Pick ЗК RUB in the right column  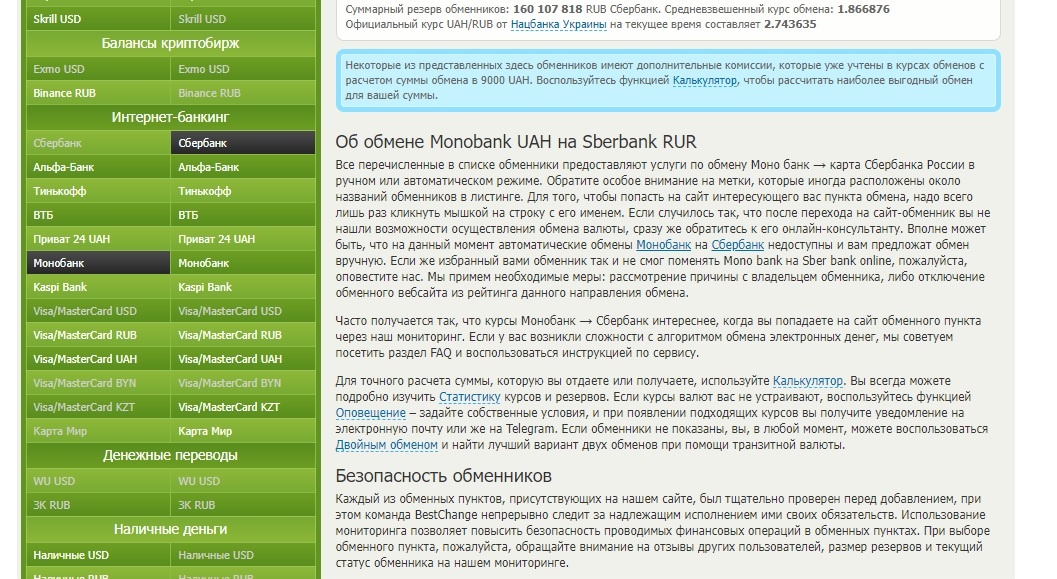[x=243, y=505]
